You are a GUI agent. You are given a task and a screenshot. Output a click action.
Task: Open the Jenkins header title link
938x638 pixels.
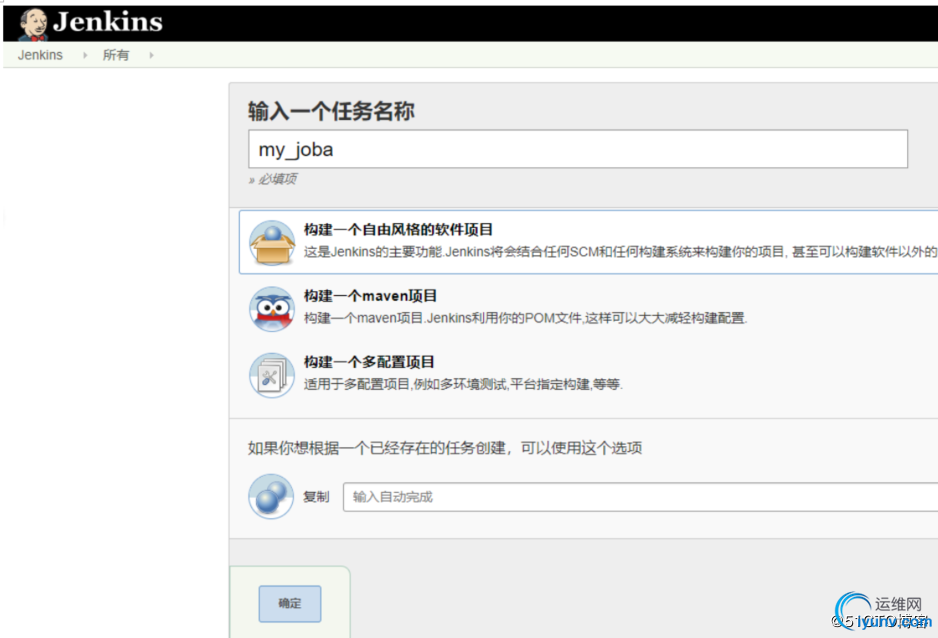click(x=108, y=22)
